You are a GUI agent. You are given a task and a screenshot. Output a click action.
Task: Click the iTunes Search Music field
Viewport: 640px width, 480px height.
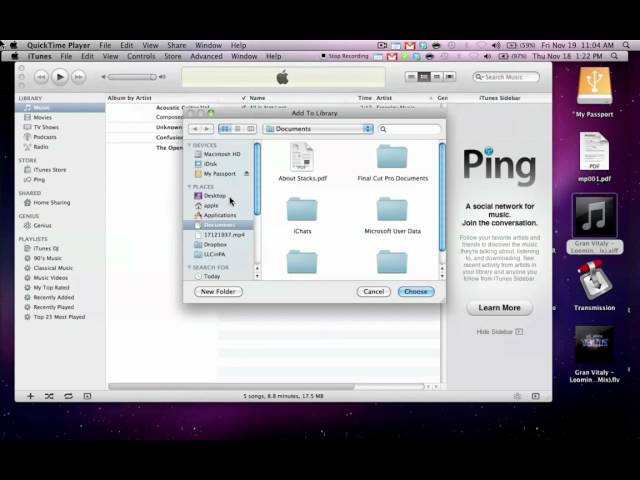coord(506,77)
